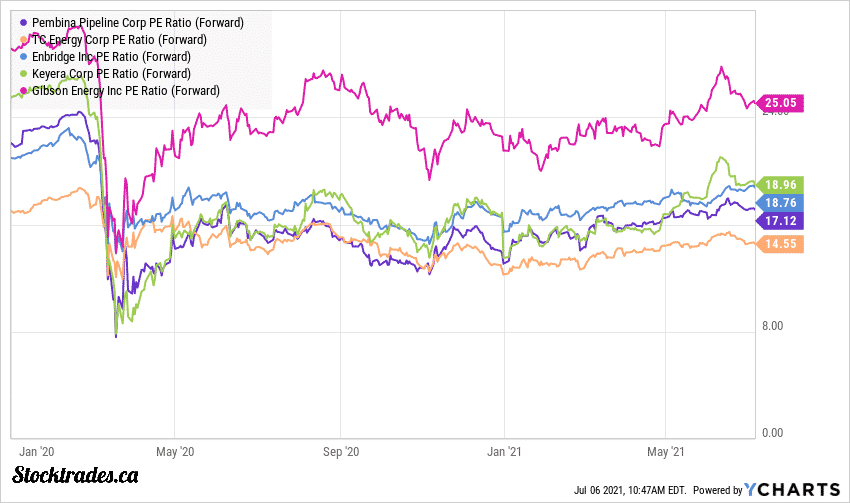Click the green Keyera legend dot

(x=23, y=74)
